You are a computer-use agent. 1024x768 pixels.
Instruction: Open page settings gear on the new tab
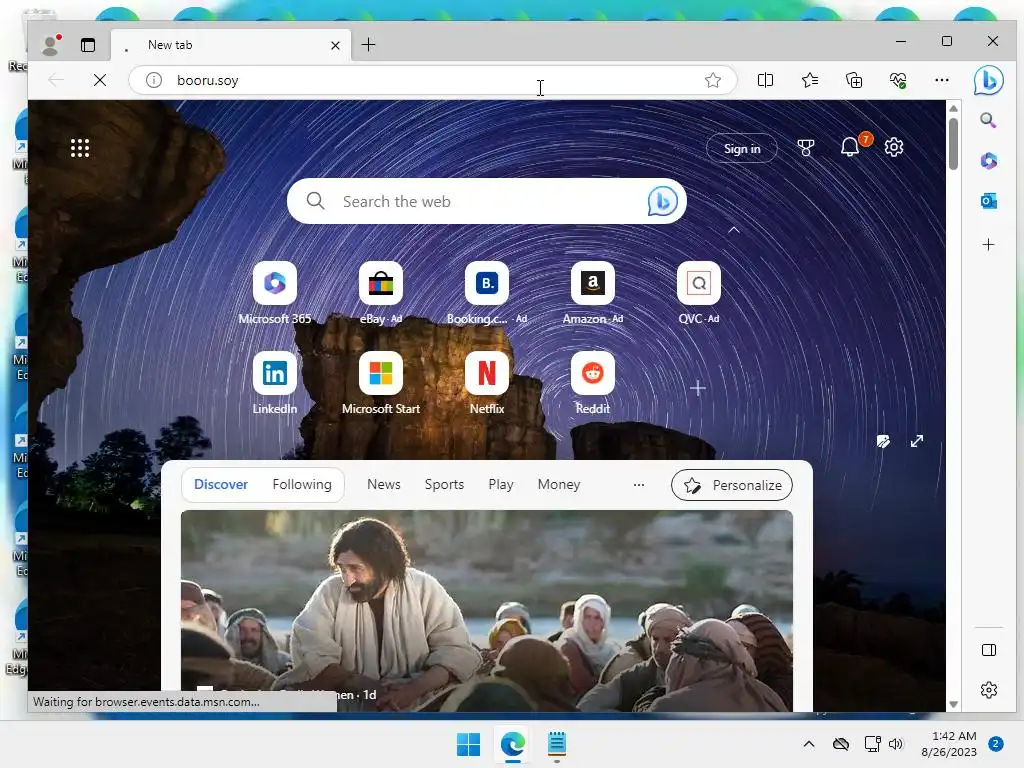pyautogui.click(x=893, y=147)
